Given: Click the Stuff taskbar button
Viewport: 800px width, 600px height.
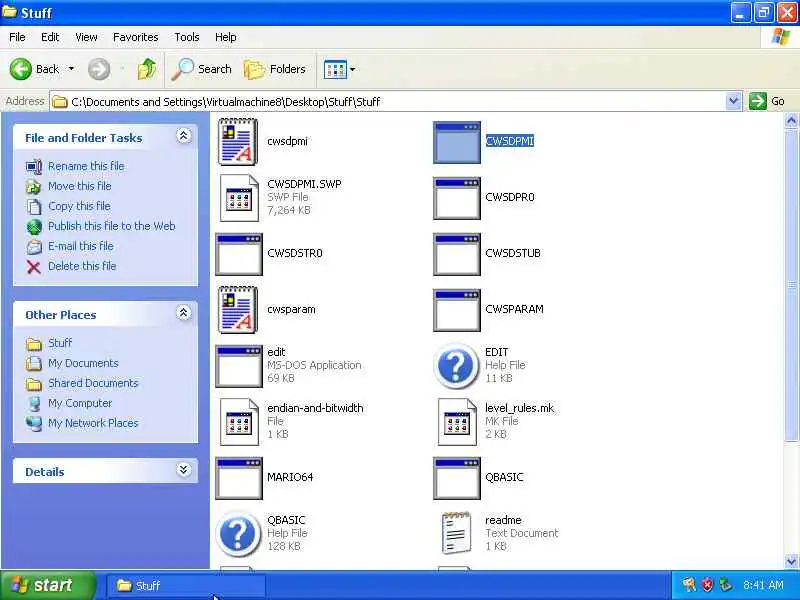Looking at the screenshot, I should pyautogui.click(x=186, y=586).
